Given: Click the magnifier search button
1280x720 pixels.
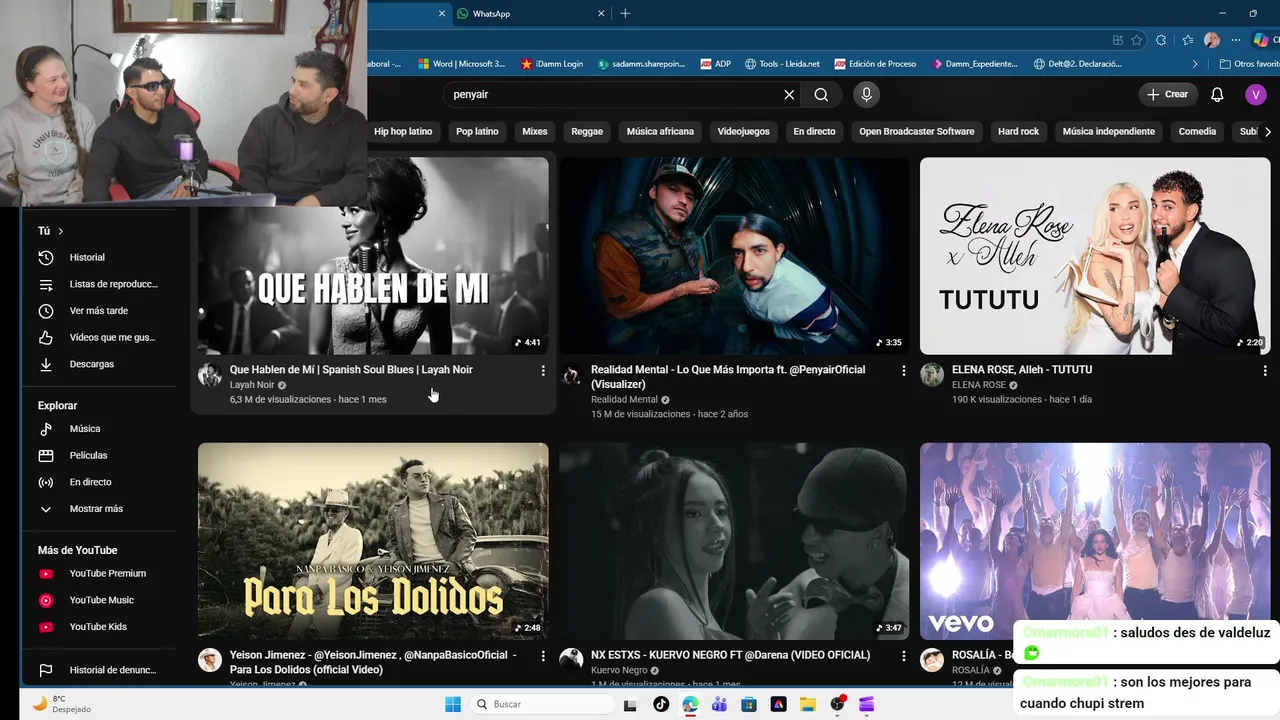Looking at the screenshot, I should pos(821,94).
